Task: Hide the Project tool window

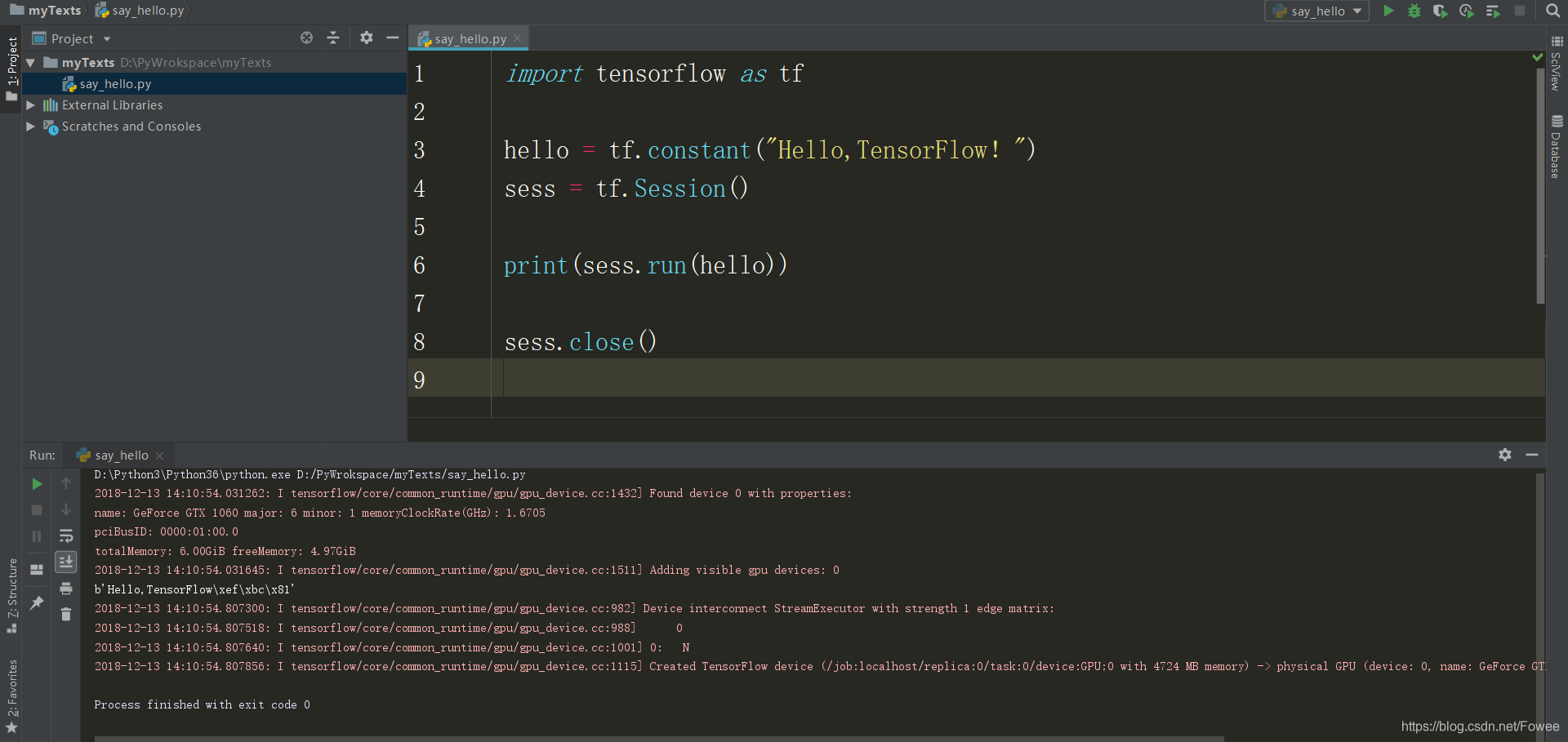Action: [x=393, y=38]
